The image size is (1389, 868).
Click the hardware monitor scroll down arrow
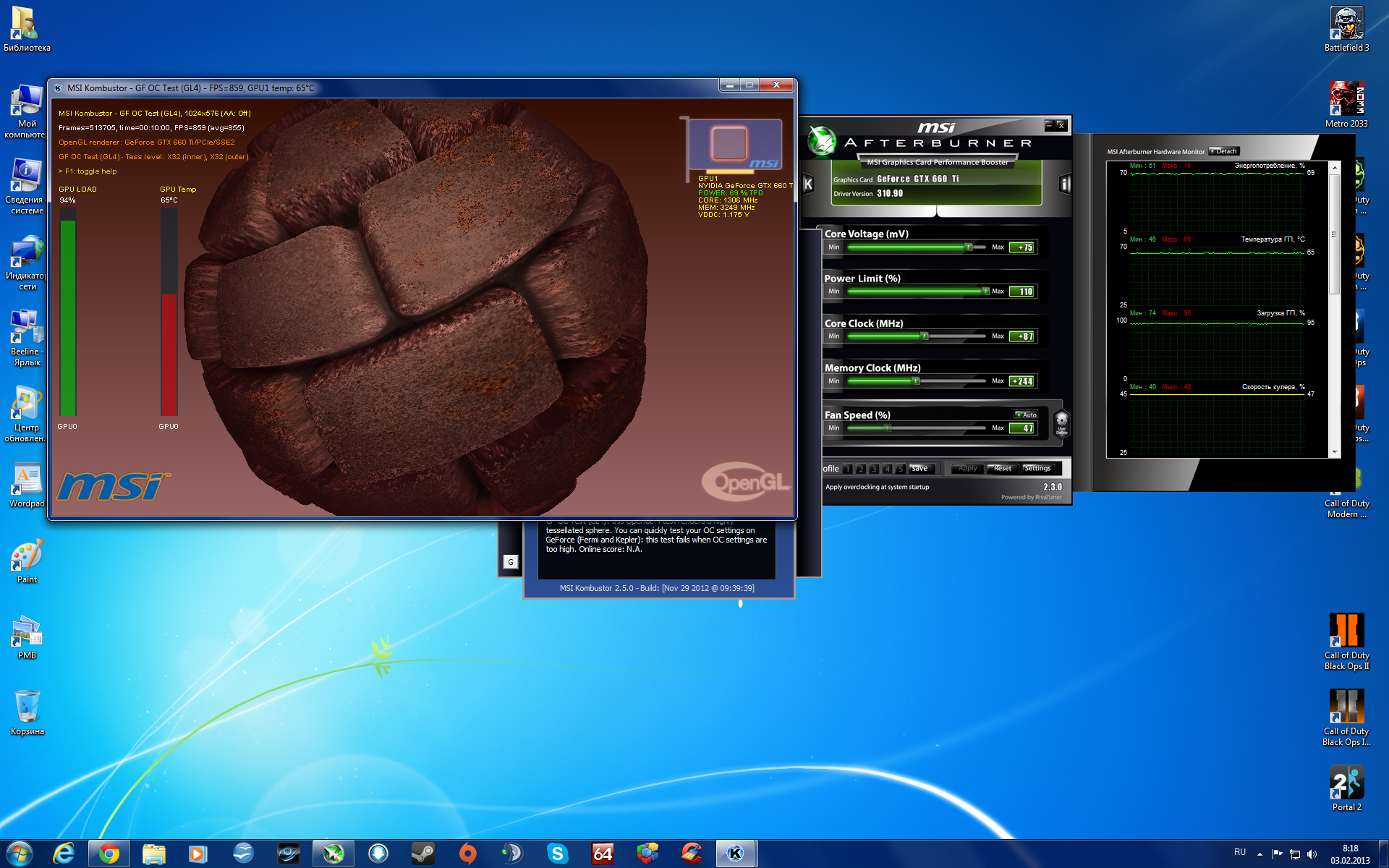coord(1335,452)
